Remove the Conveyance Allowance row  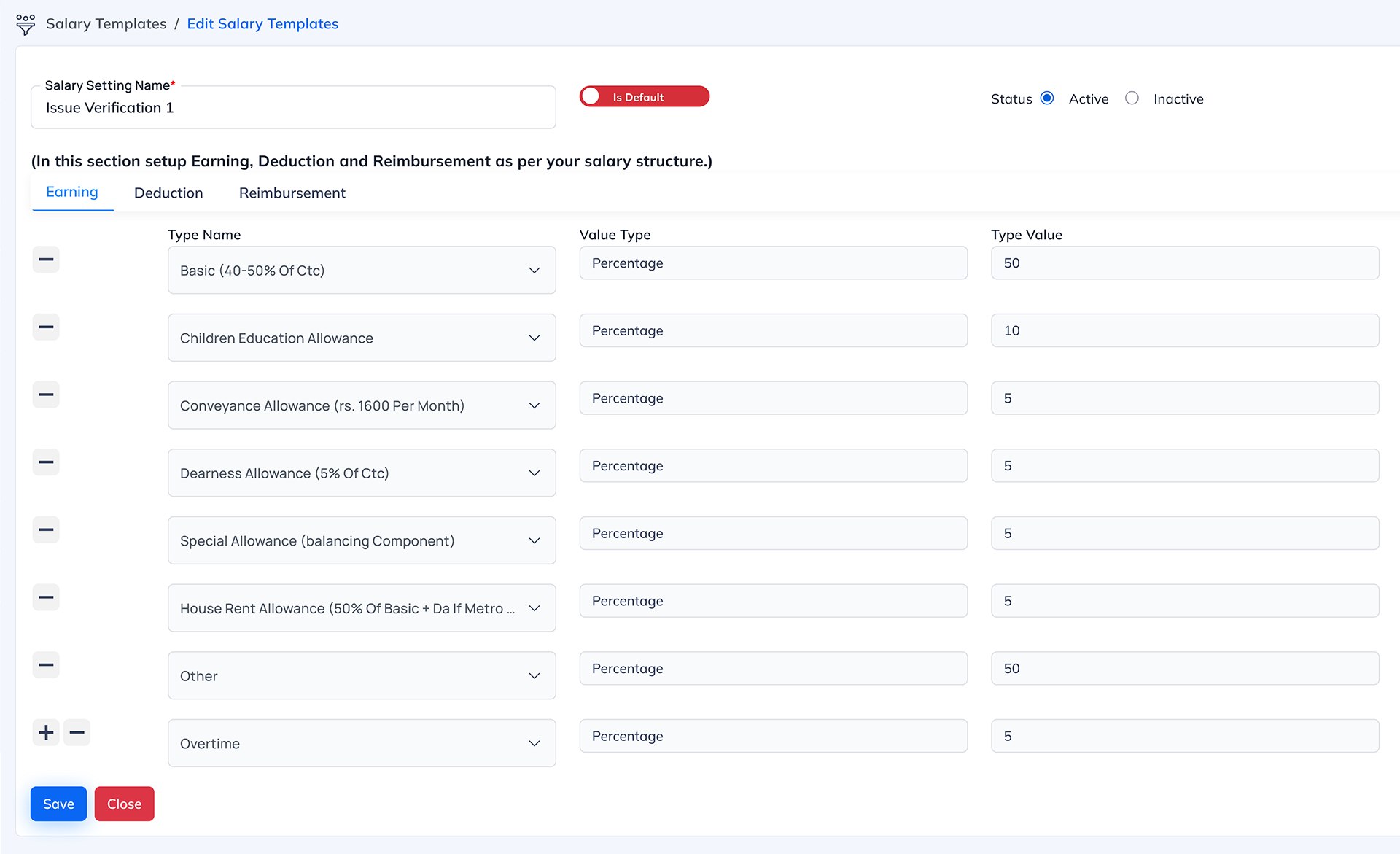46,395
